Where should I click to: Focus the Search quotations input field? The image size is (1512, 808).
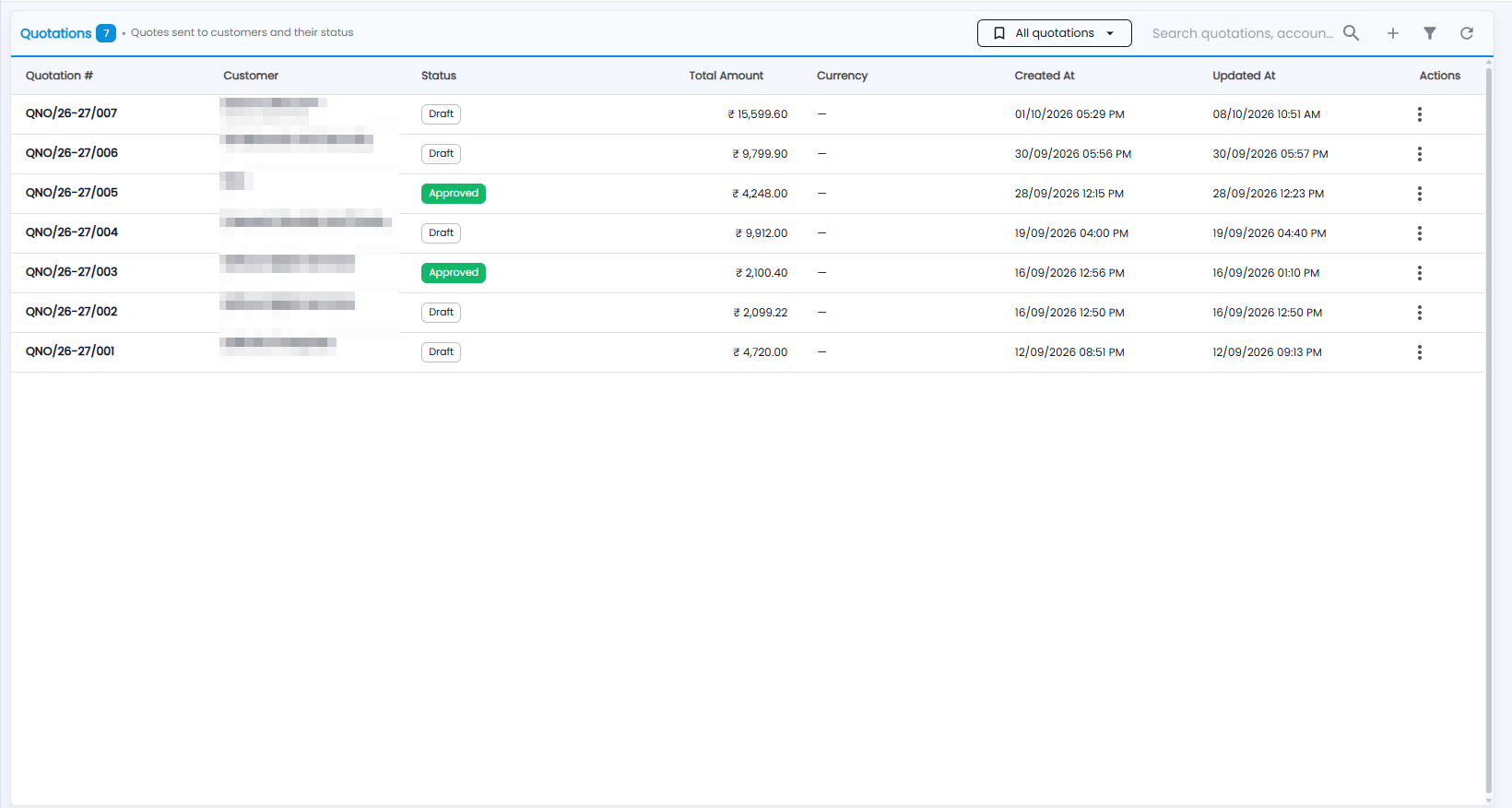(x=1242, y=33)
